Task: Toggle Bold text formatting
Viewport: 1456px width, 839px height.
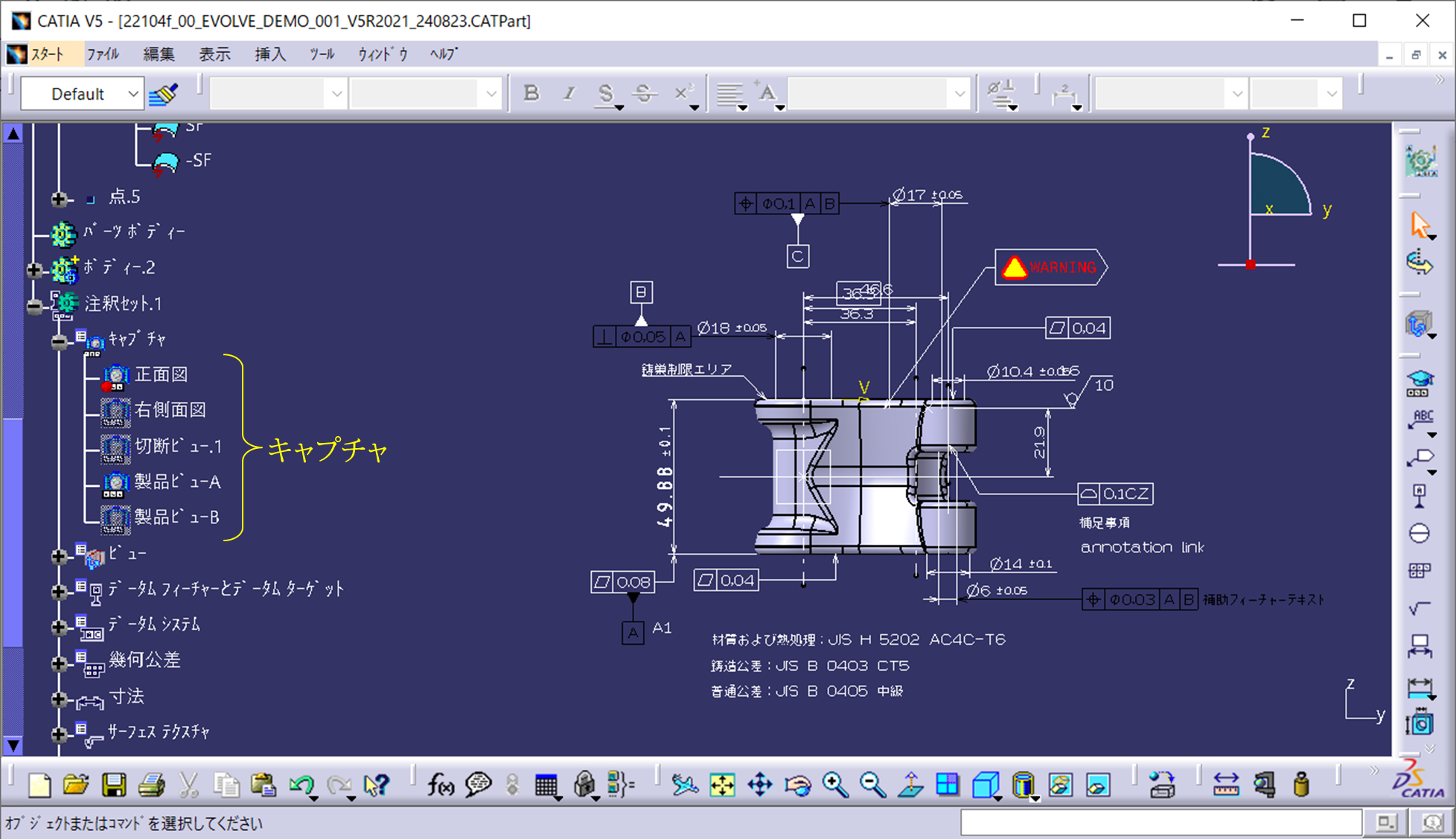Action: pyautogui.click(x=531, y=94)
